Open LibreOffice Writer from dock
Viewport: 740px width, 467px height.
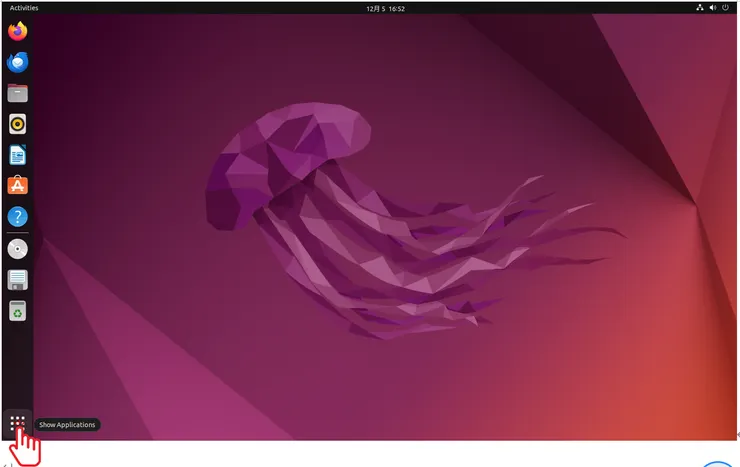(x=17, y=155)
